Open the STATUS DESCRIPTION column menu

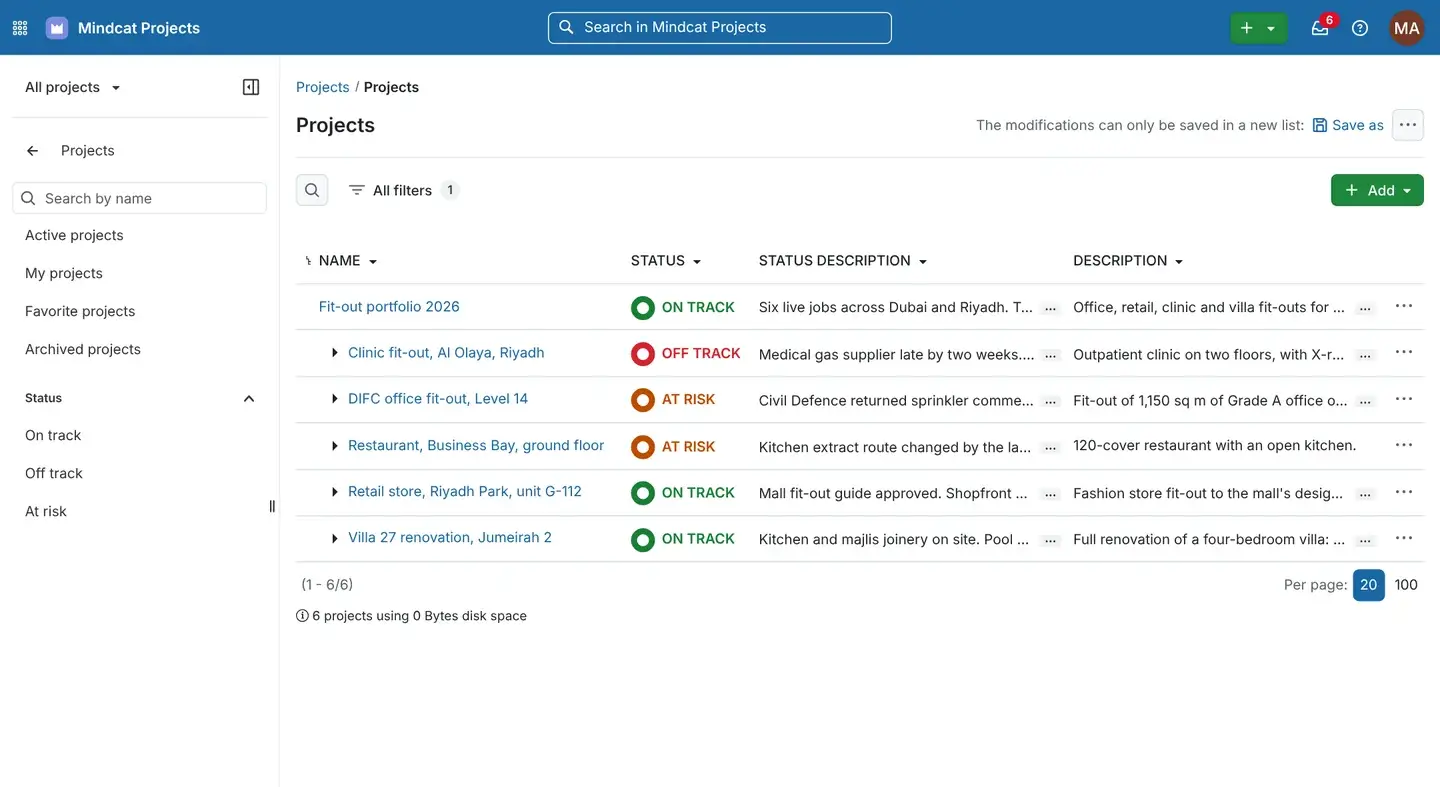(843, 261)
